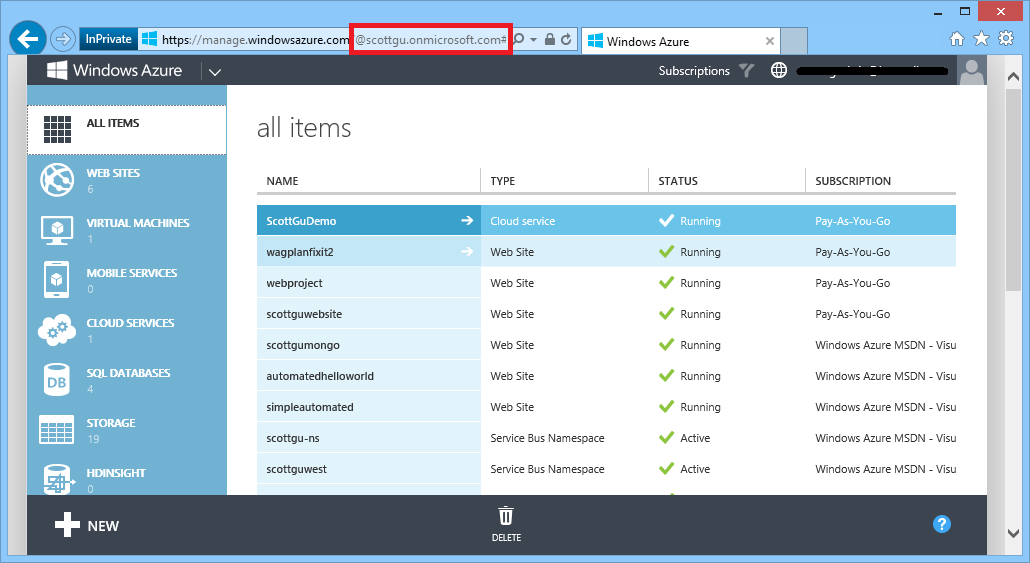Image resolution: width=1030 pixels, height=563 pixels.
Task: Sort by the NAME column header
Action: 282,181
